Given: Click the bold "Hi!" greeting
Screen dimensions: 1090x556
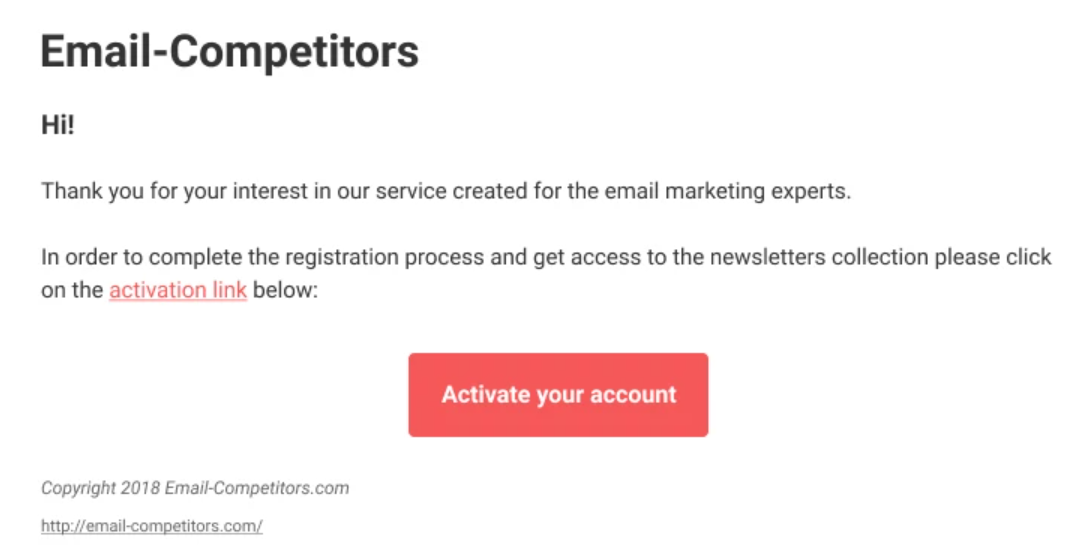Looking at the screenshot, I should click(57, 126).
